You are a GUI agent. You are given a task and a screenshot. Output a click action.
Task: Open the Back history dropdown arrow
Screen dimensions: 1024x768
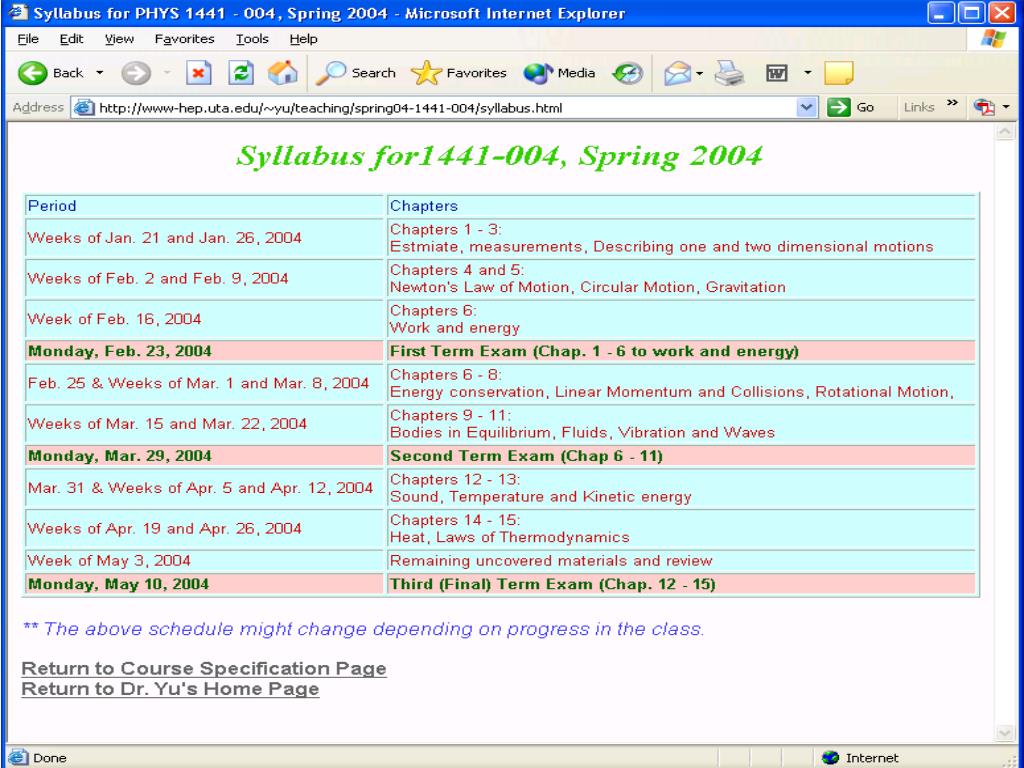100,73
